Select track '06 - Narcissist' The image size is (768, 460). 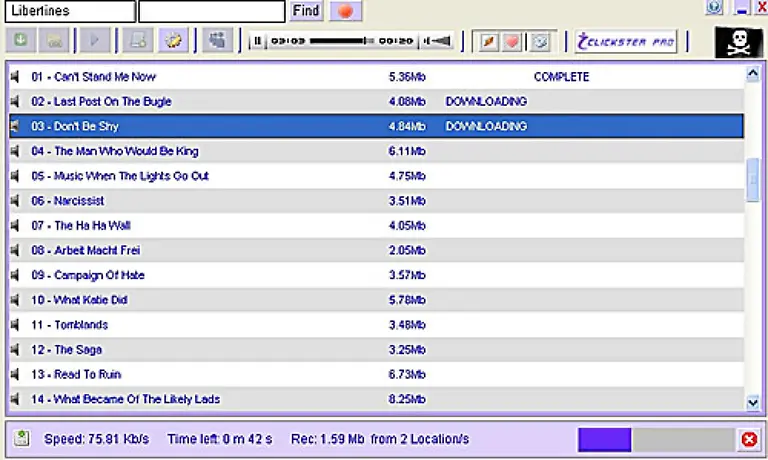tap(376, 201)
